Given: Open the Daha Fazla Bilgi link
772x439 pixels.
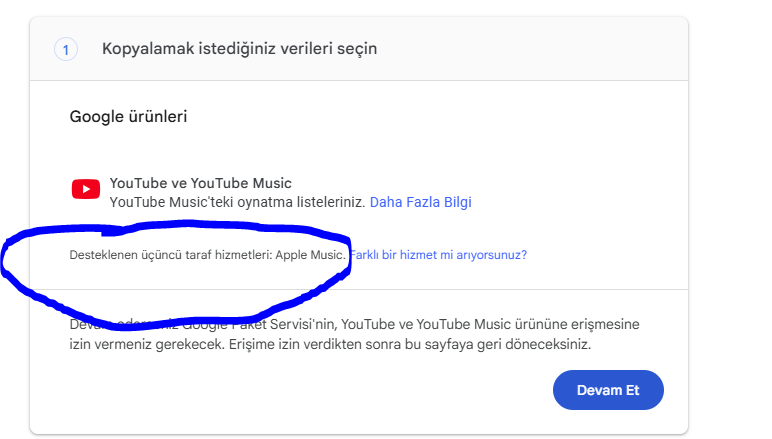Looking at the screenshot, I should point(420,202).
